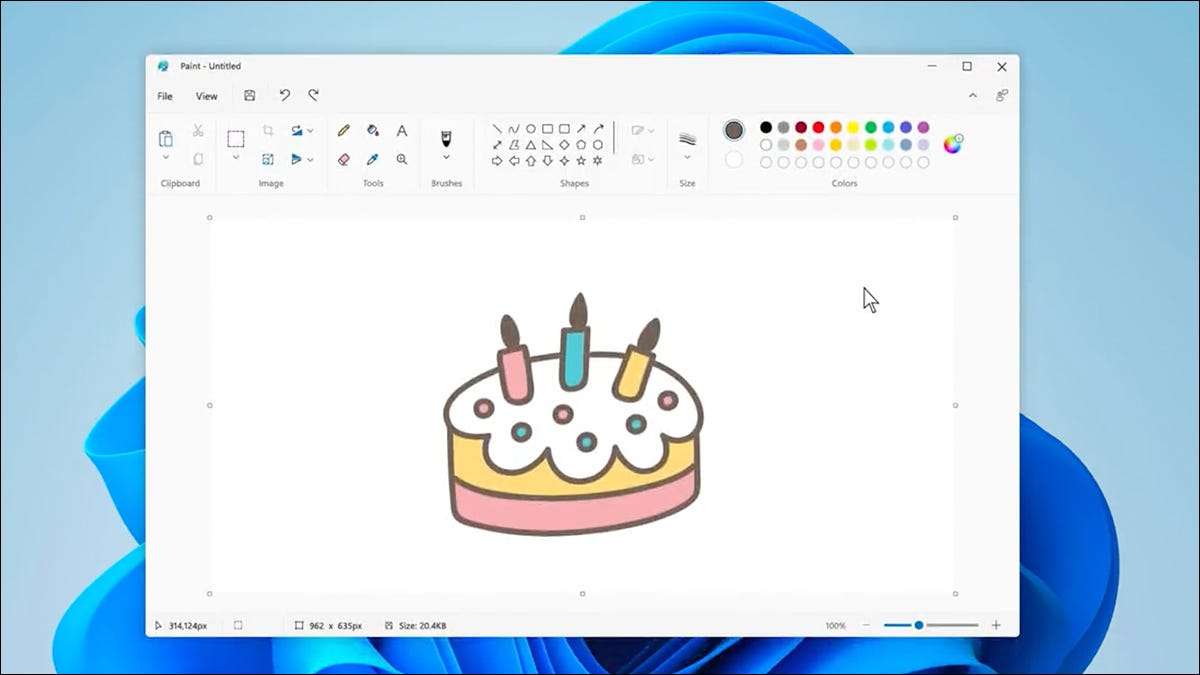The height and width of the screenshot is (675, 1200).
Task: Select the Pencil tool
Action: click(x=344, y=130)
